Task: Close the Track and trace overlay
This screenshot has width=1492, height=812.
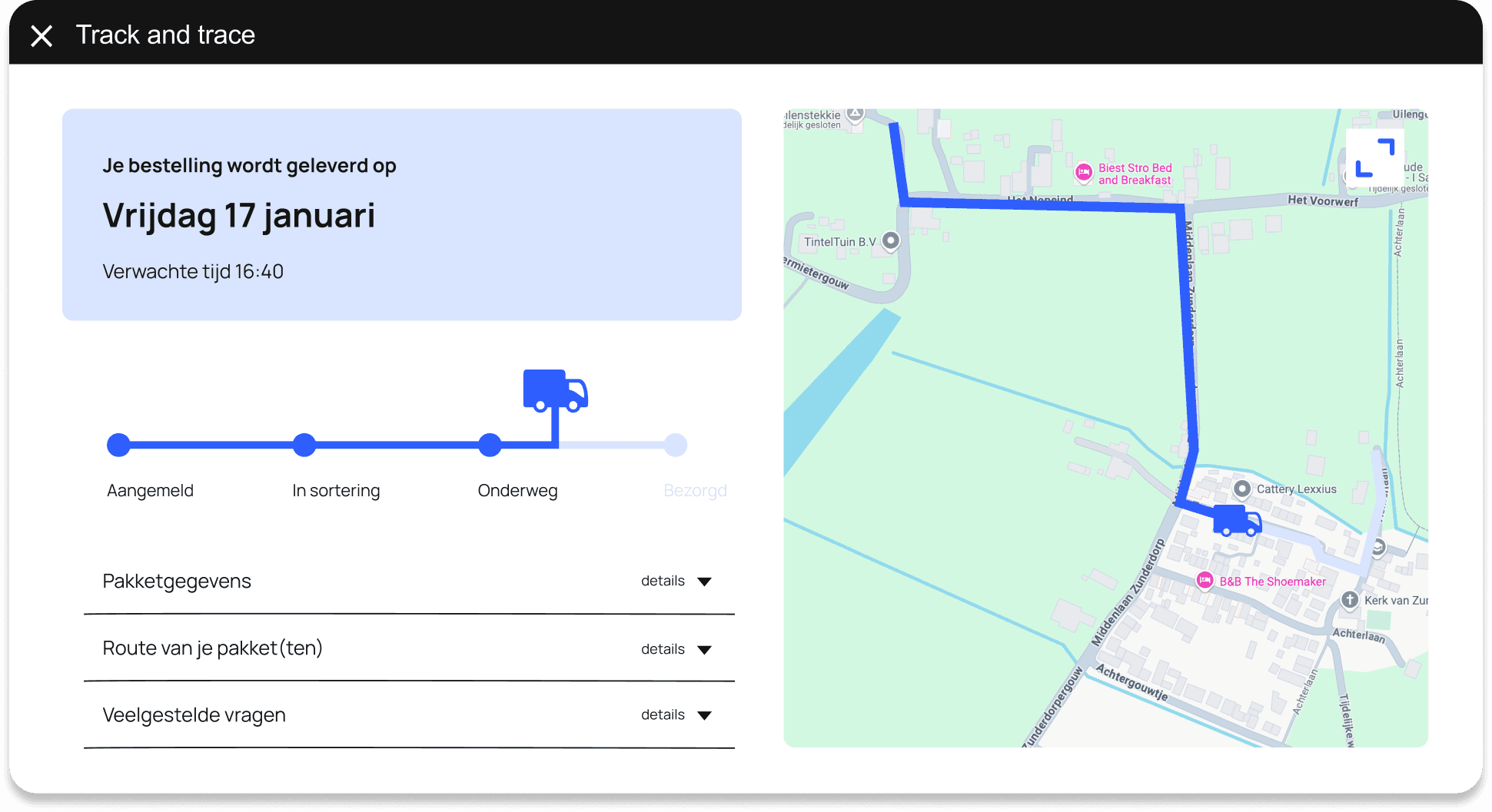Action: (x=42, y=35)
